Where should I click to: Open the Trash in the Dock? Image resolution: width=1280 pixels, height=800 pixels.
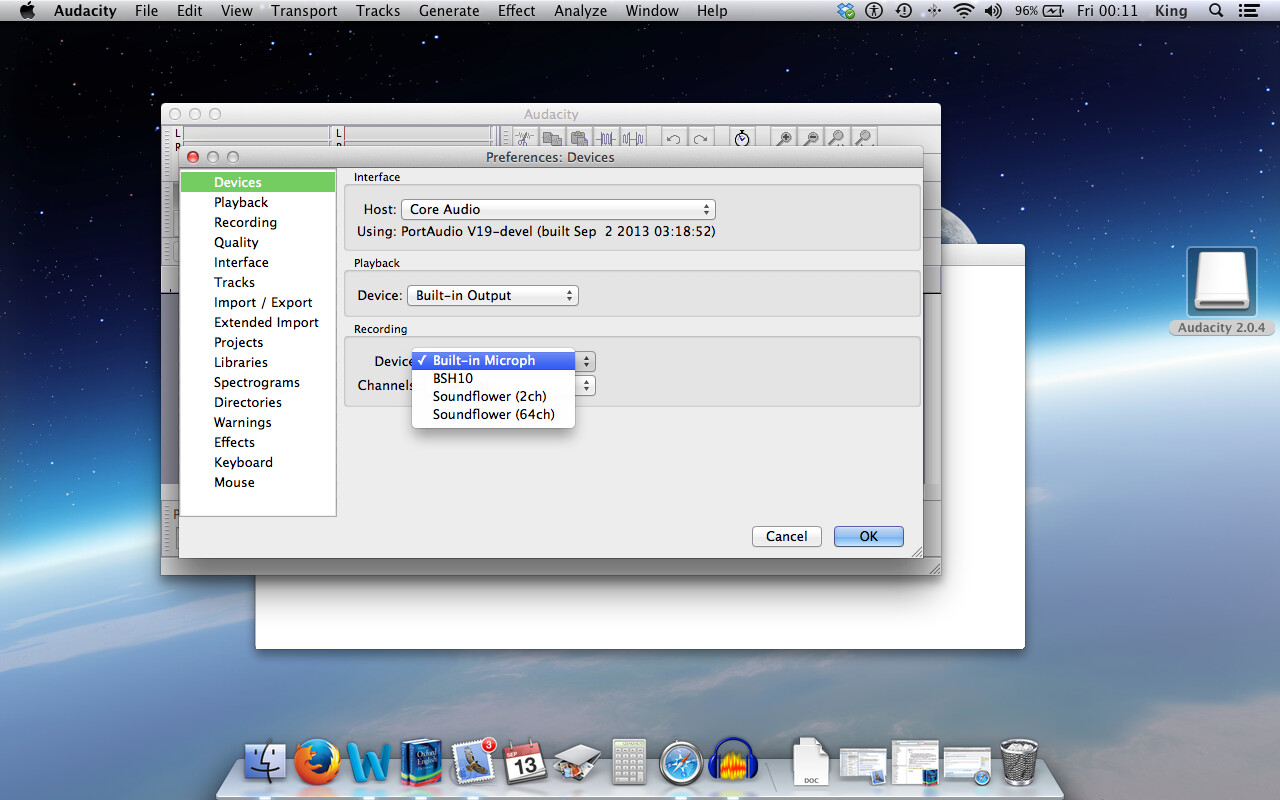(x=1019, y=763)
